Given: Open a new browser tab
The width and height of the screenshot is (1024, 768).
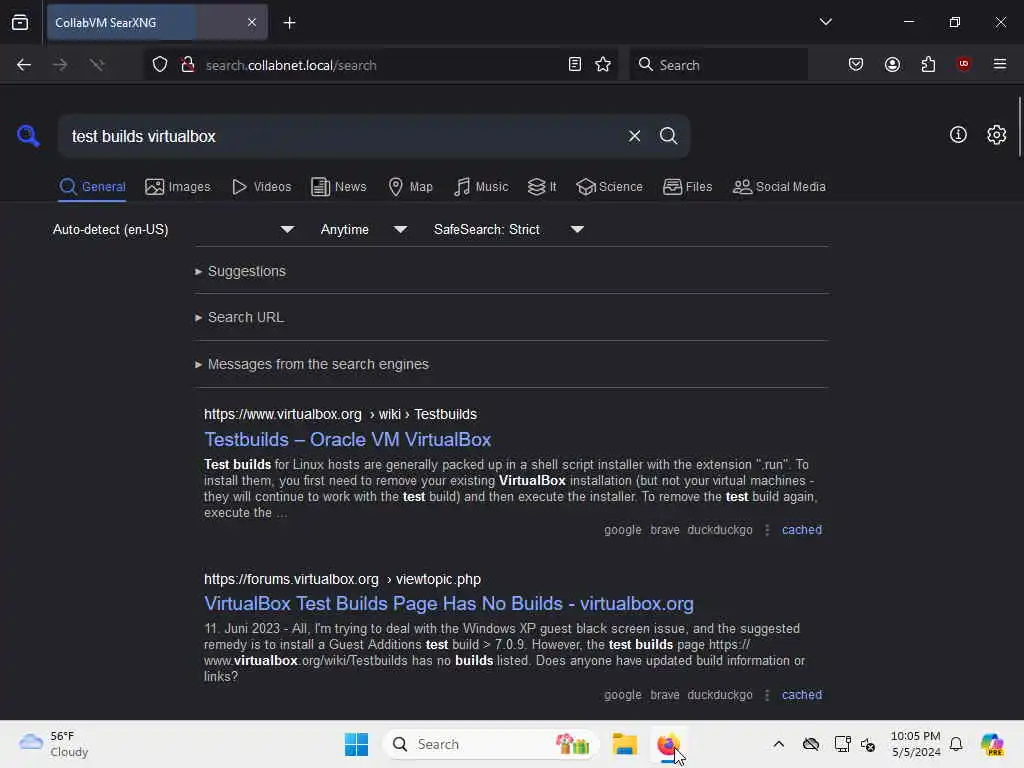Looking at the screenshot, I should pos(289,23).
